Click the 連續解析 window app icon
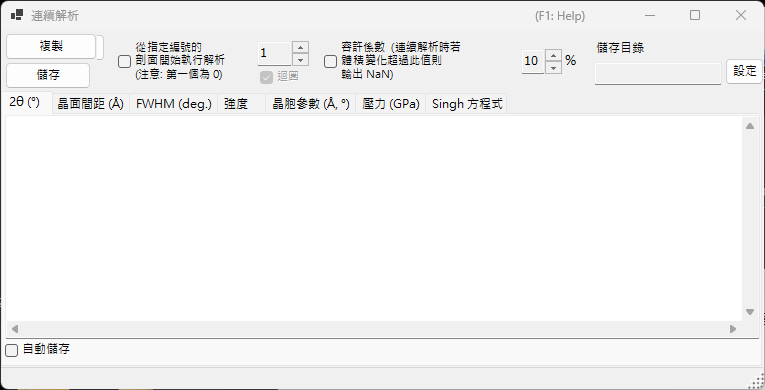This screenshot has height=390, width=765. (x=17, y=15)
